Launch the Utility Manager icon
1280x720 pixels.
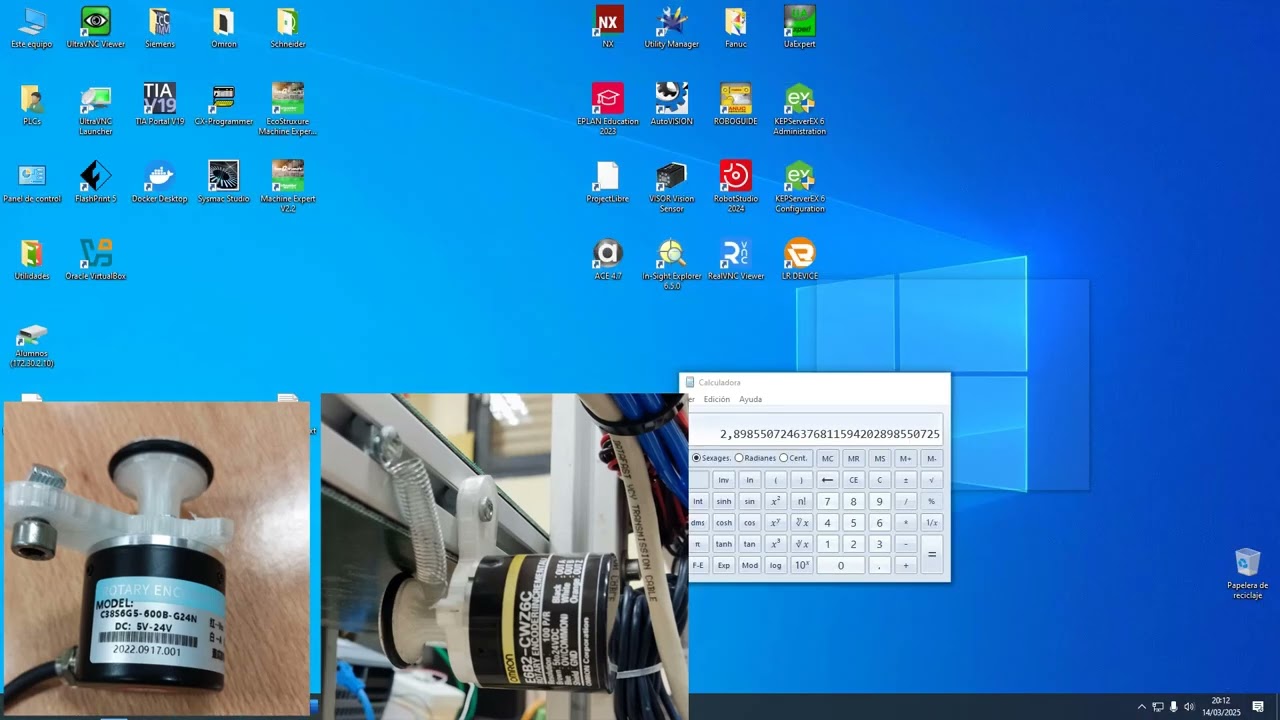[672, 27]
